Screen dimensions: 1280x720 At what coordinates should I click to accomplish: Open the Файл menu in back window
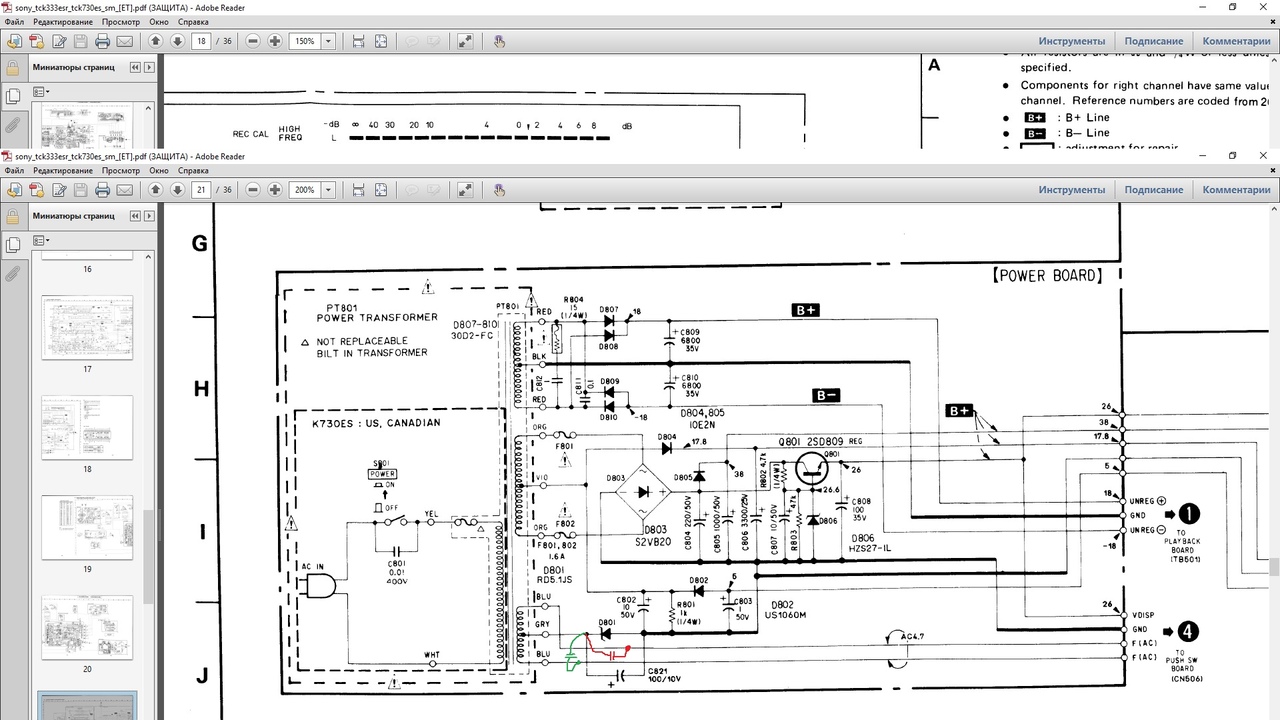(x=14, y=21)
